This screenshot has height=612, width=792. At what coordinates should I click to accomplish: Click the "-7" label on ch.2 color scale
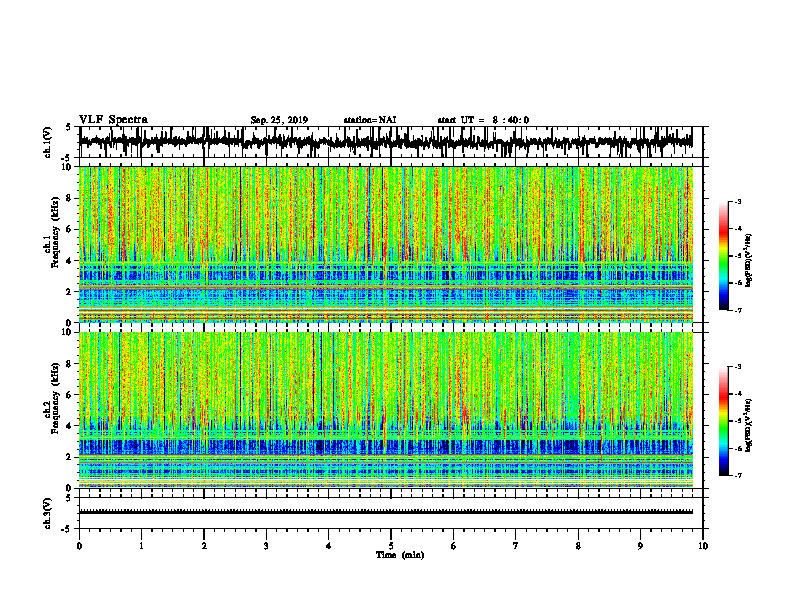click(737, 475)
